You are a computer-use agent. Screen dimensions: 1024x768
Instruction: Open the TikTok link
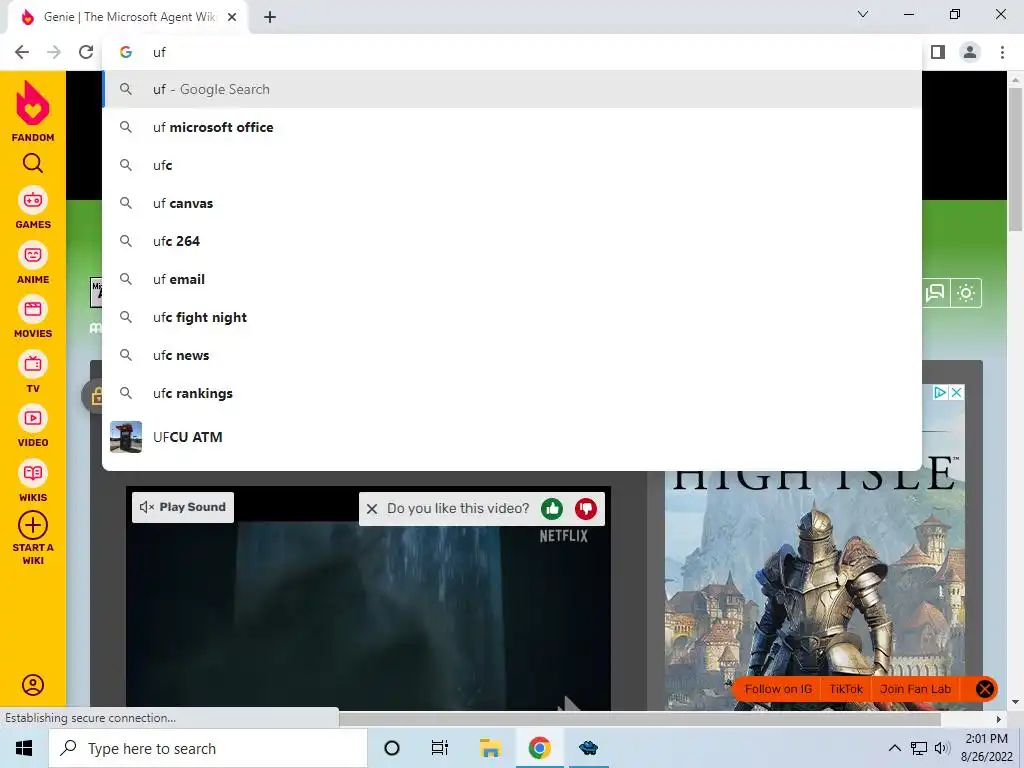click(846, 689)
